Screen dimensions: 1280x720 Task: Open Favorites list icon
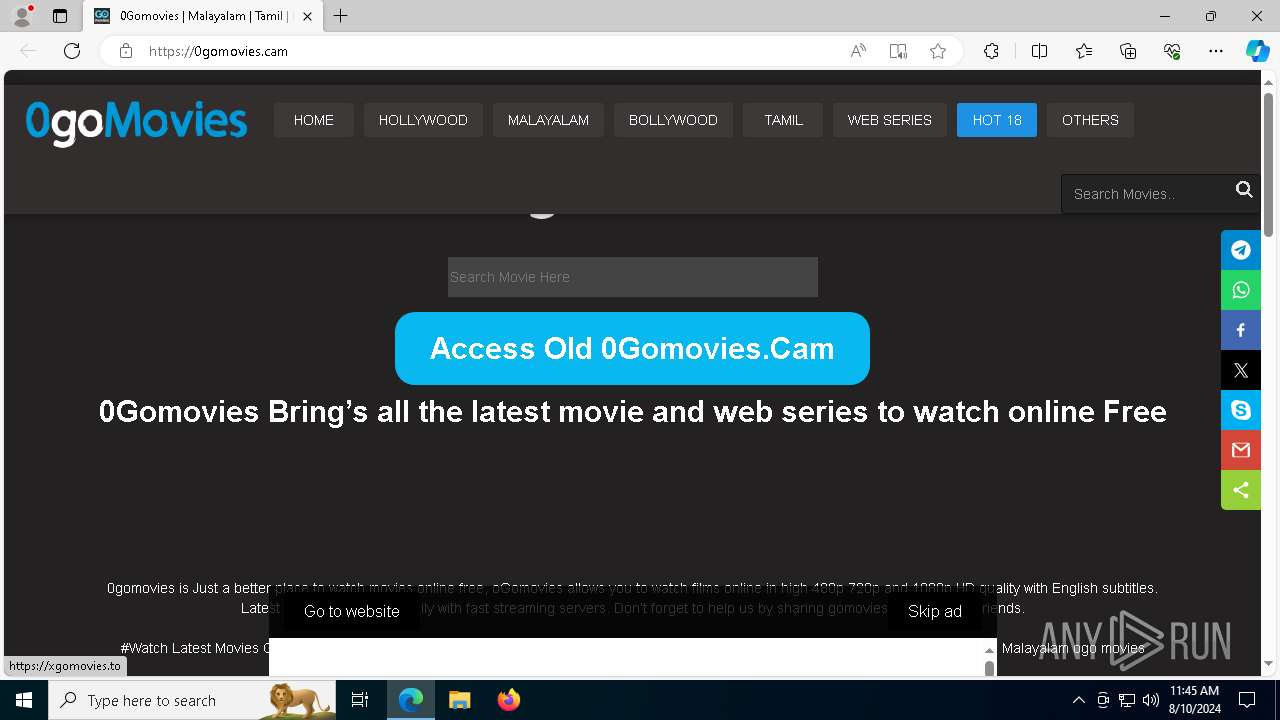pos(1084,51)
